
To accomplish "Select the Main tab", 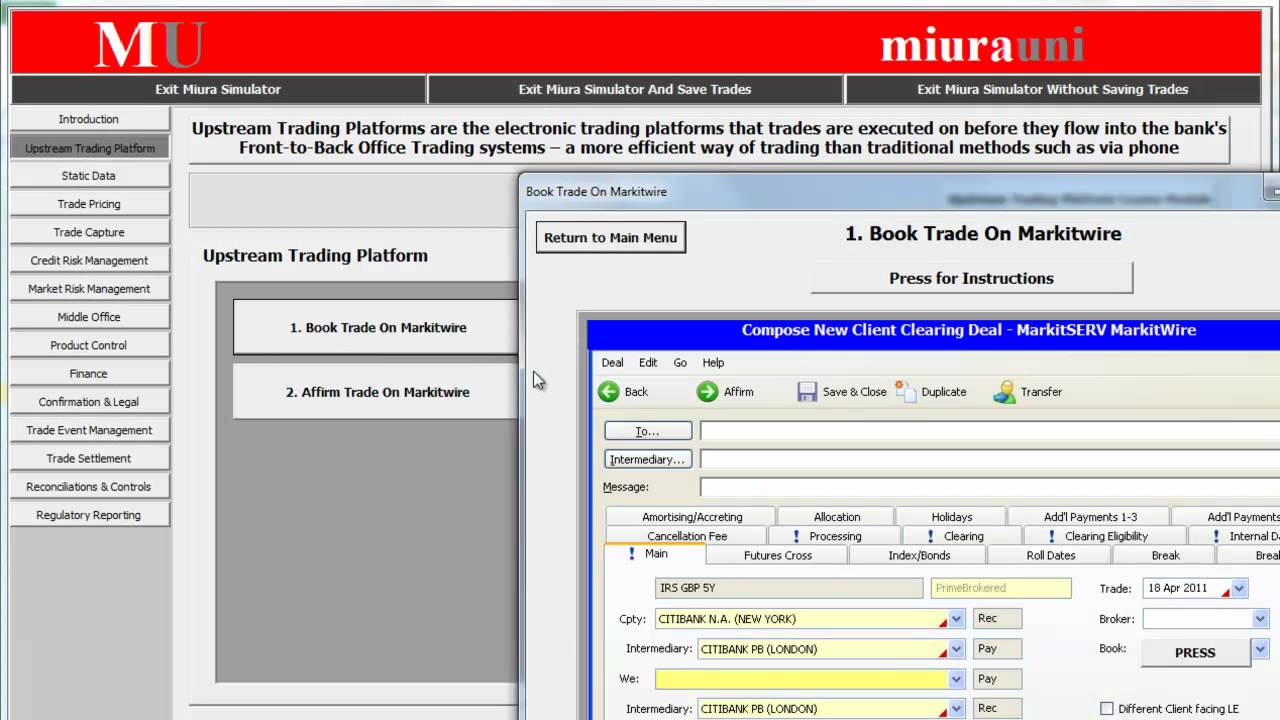I will (x=655, y=553).
